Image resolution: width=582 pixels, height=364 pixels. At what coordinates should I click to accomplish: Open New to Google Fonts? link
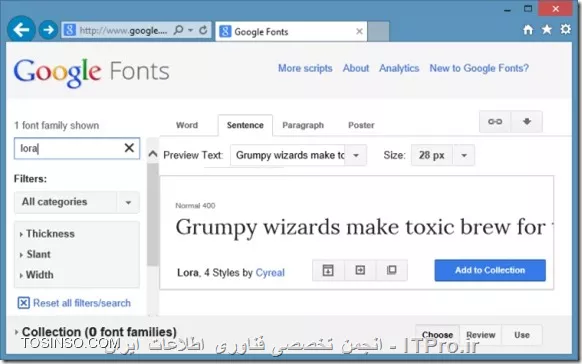click(479, 68)
